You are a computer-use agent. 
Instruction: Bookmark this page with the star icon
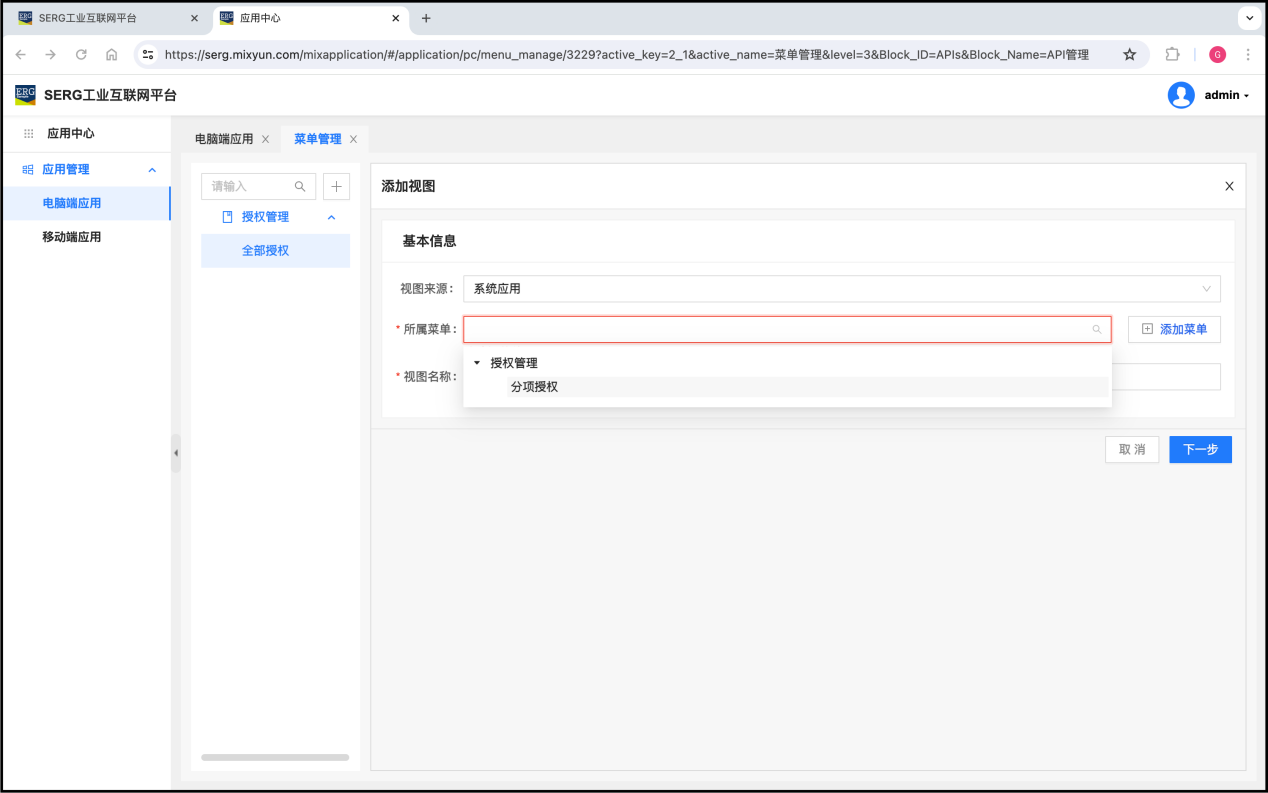coord(1129,55)
